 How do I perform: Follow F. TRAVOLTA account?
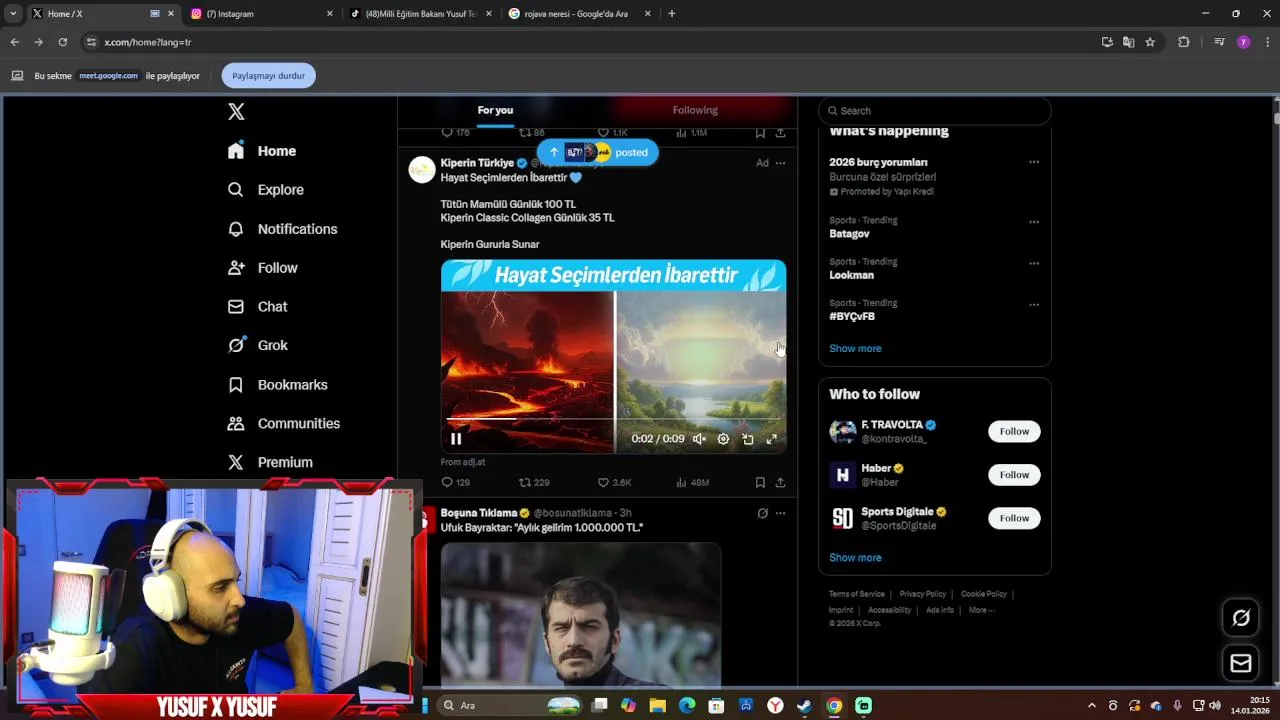pyautogui.click(x=1014, y=431)
